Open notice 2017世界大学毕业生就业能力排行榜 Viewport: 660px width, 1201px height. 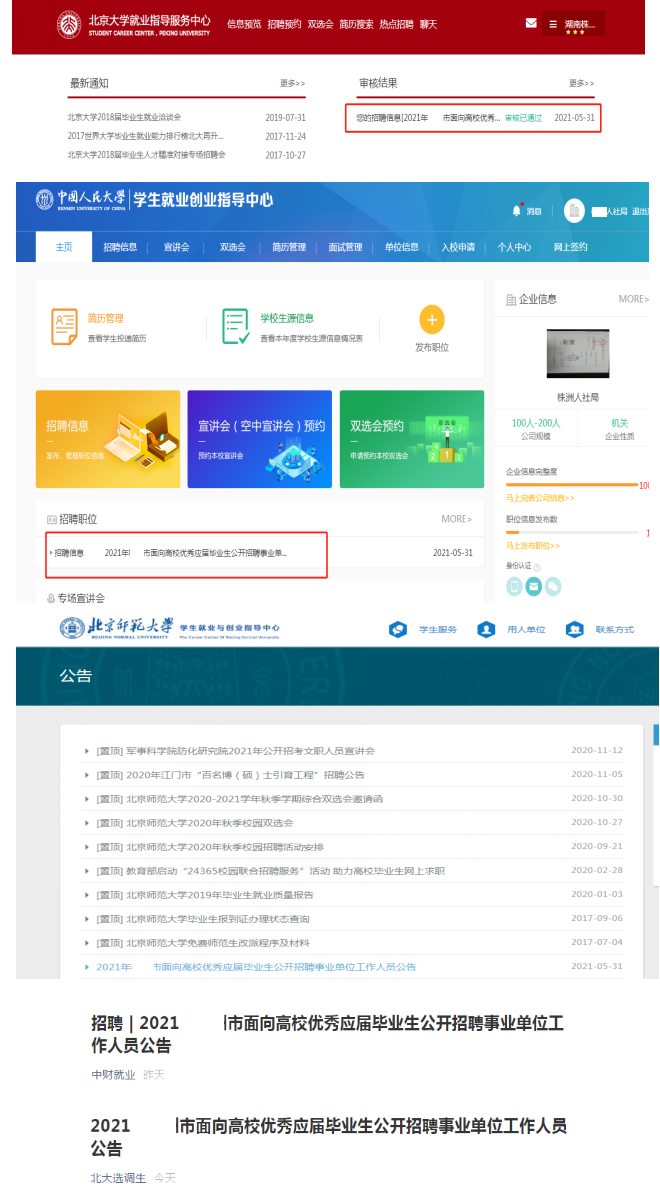[x=146, y=136]
